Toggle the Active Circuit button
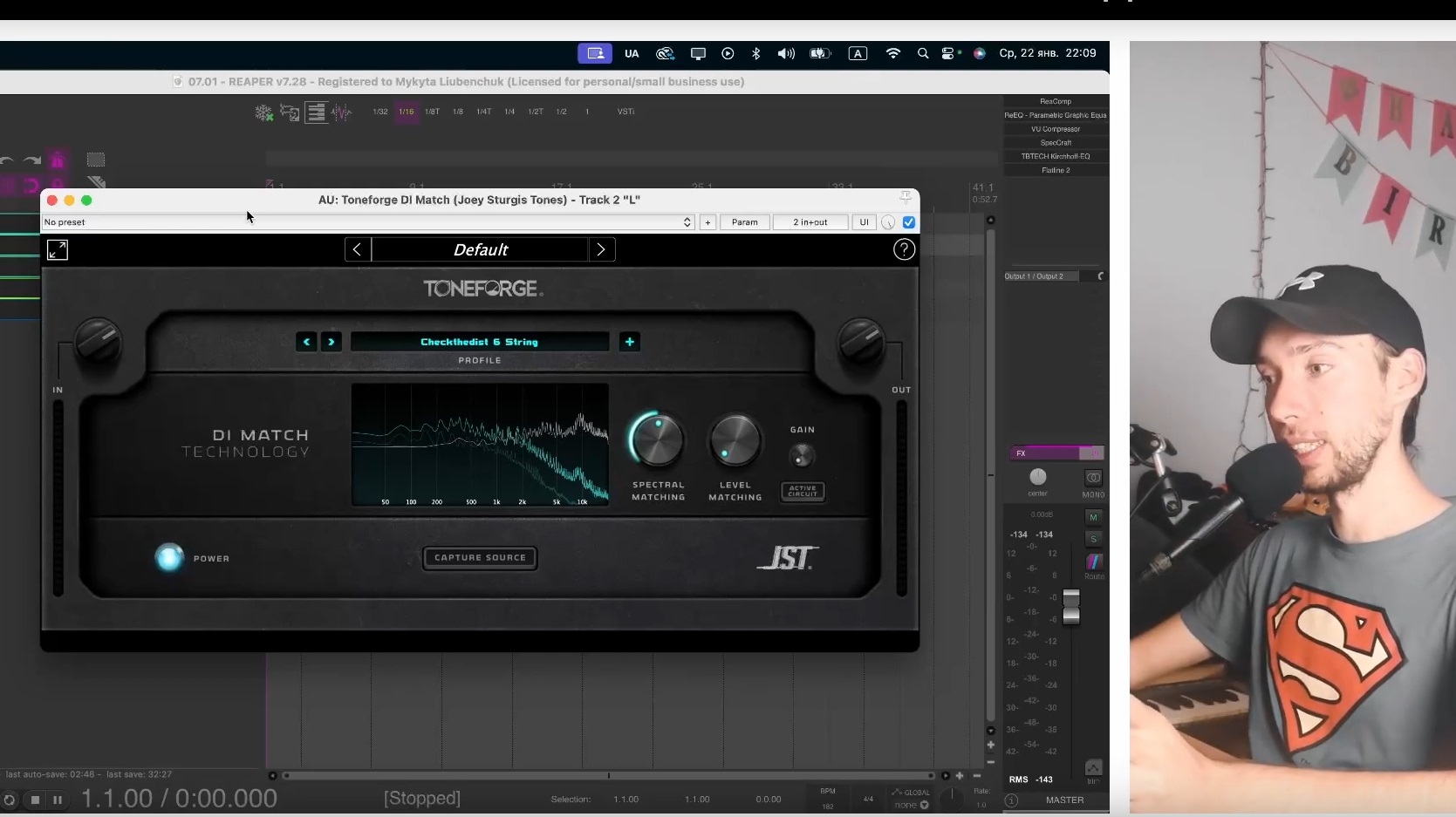Viewport: 1456px width, 817px height. point(803,491)
